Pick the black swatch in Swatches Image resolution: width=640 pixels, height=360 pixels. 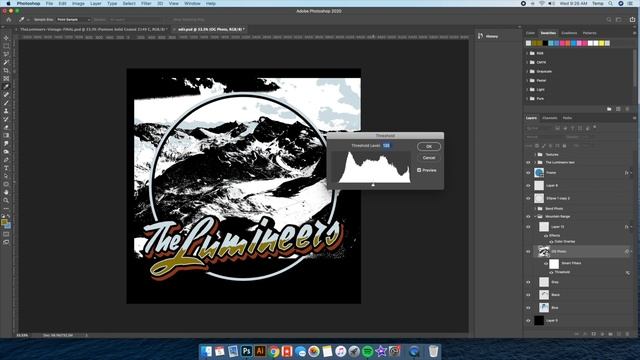(545, 43)
